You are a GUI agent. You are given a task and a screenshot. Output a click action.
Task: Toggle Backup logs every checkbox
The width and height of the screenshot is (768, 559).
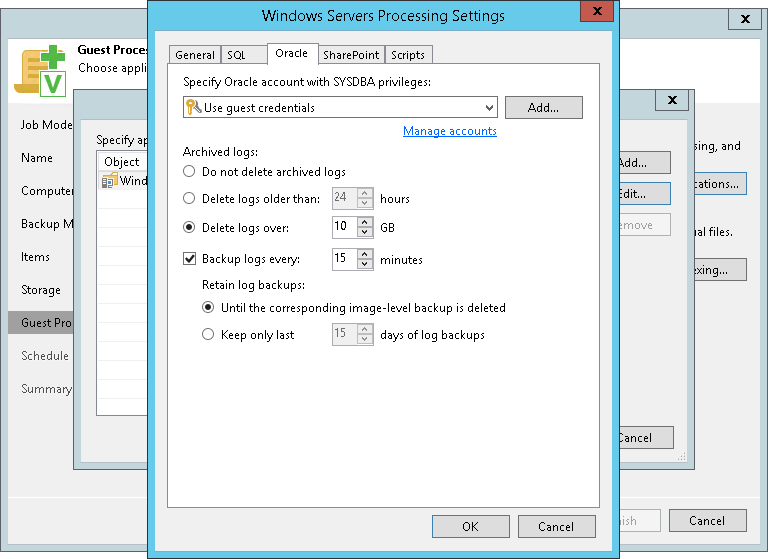(190, 259)
